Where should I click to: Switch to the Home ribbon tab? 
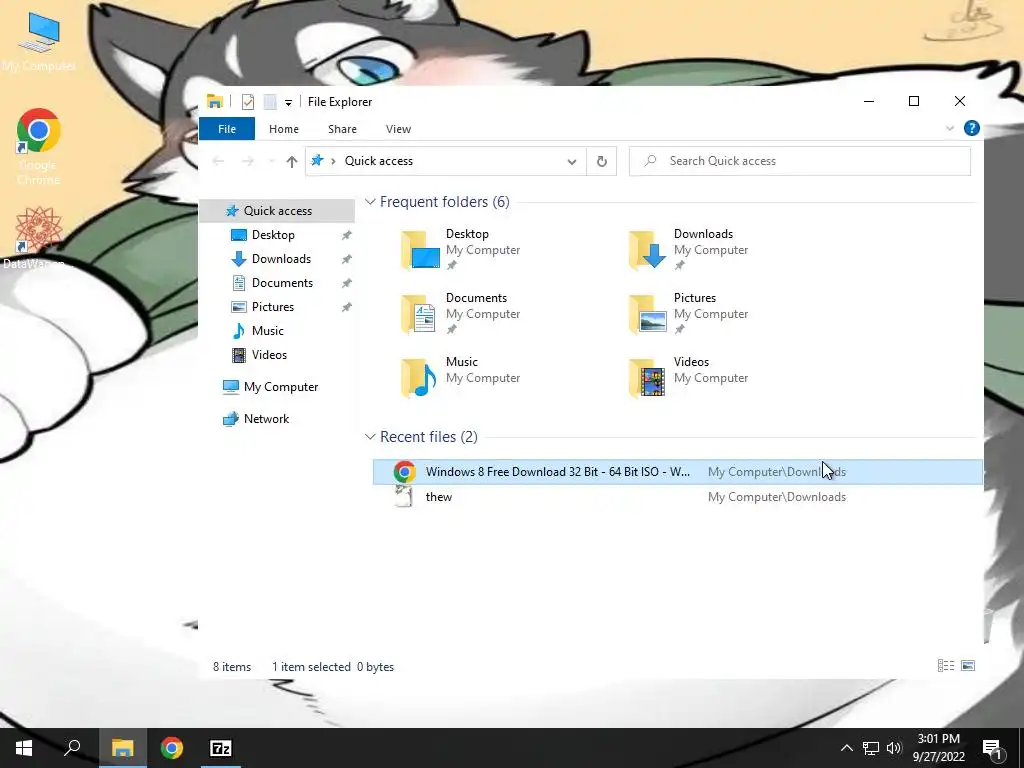tap(283, 129)
